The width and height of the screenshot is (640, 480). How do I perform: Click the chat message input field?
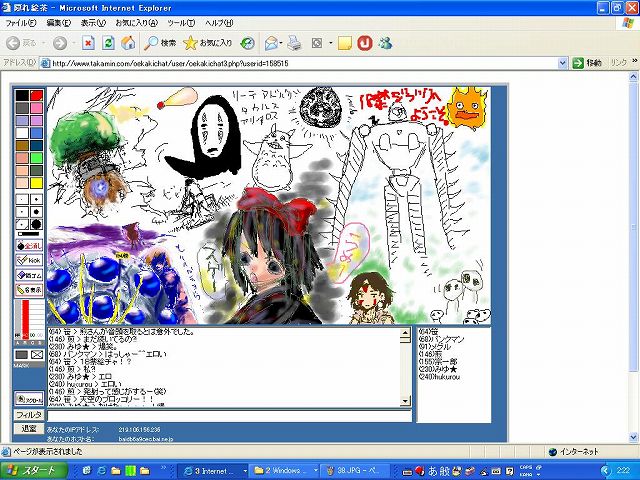pyautogui.click(x=229, y=416)
